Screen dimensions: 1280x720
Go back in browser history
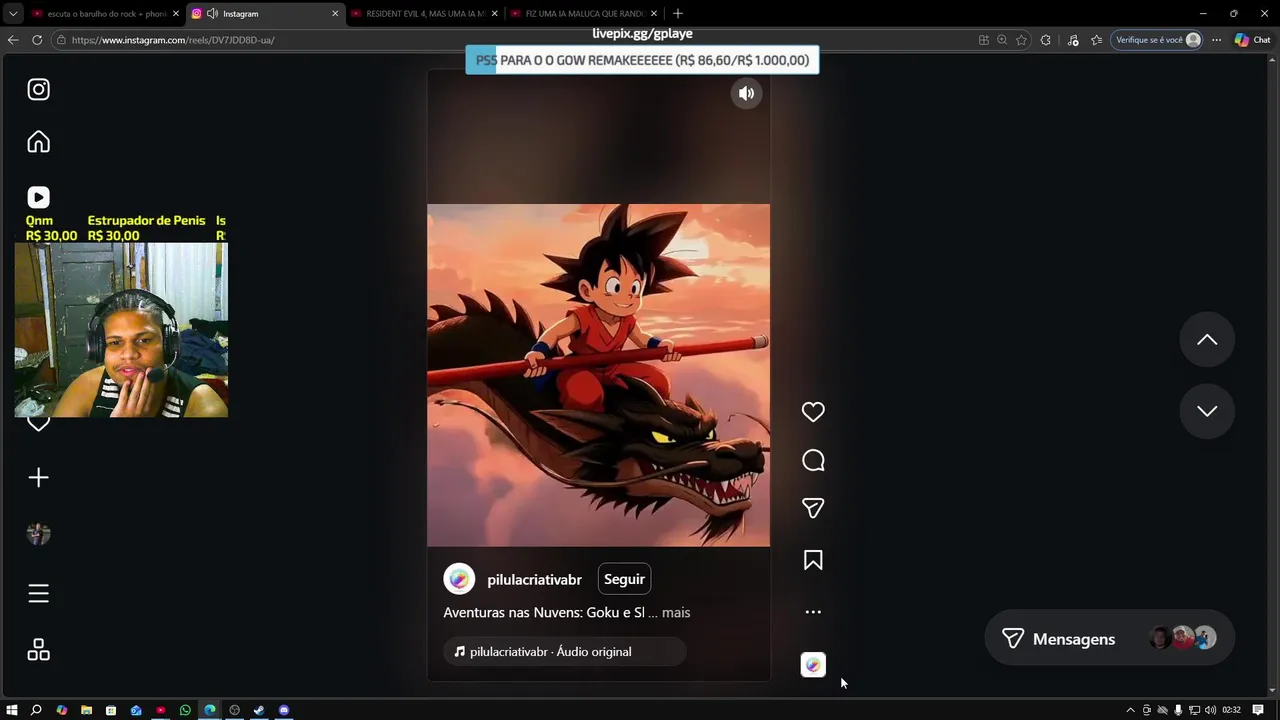coord(13,40)
